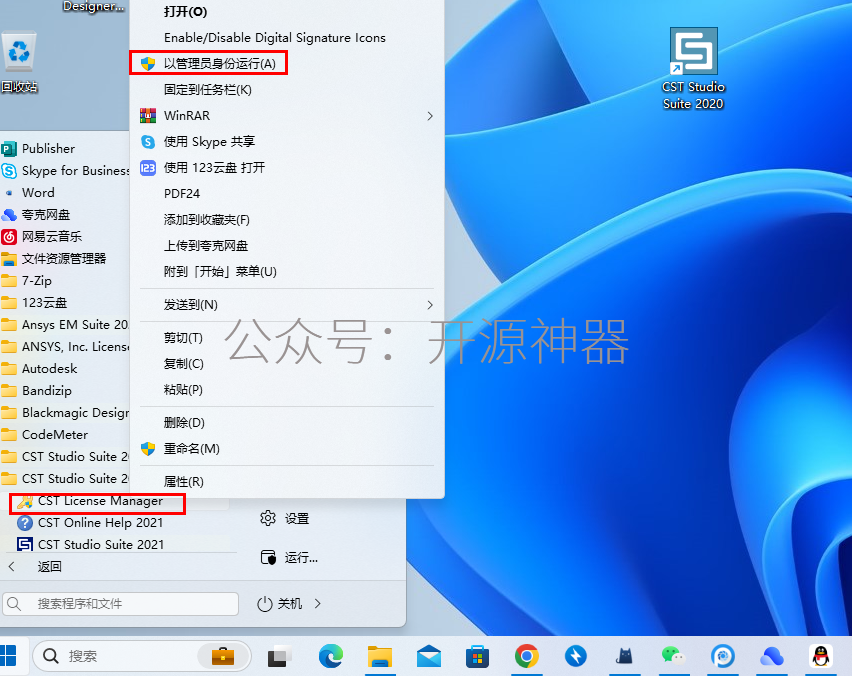Click the Publisher app icon

[x=9, y=149]
